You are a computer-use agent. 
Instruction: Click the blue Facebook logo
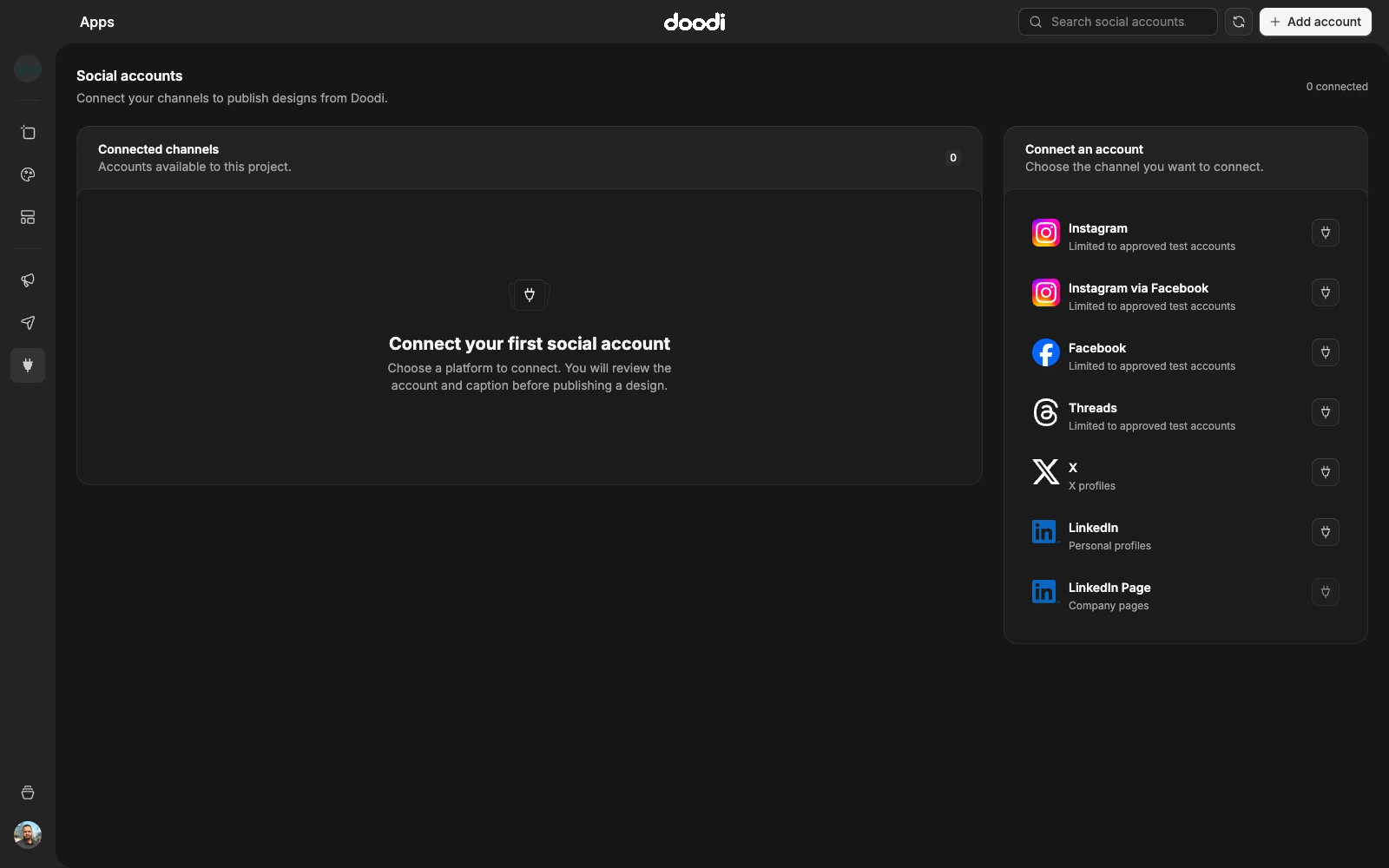point(1046,352)
